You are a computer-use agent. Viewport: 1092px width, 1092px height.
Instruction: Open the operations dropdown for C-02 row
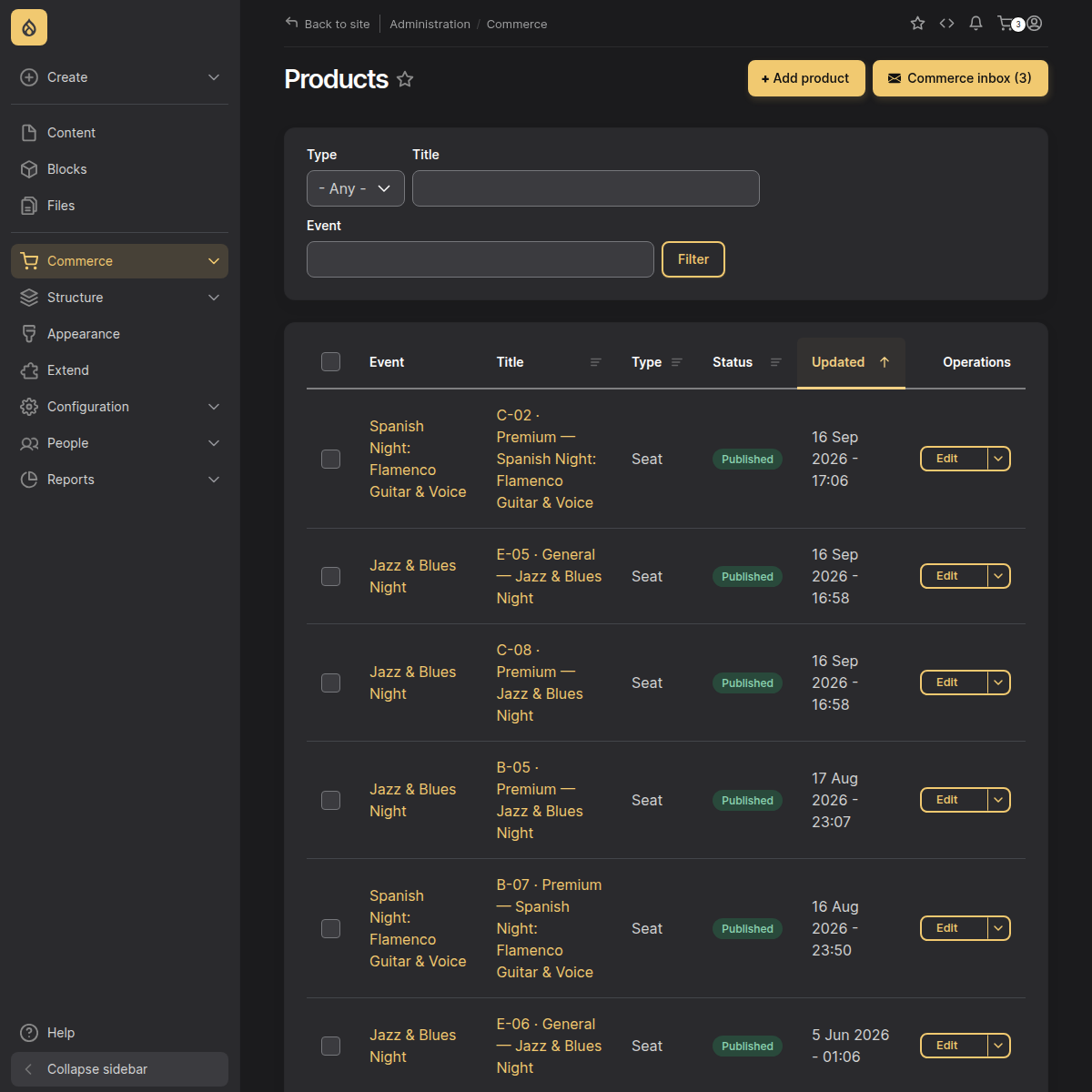pyautogui.click(x=999, y=459)
